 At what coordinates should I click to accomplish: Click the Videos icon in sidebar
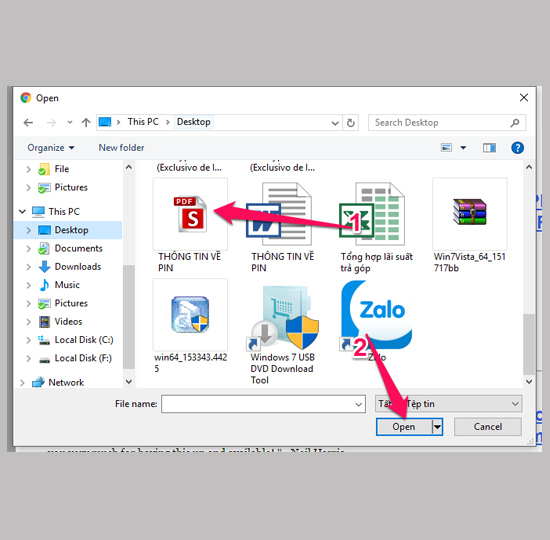pos(45,321)
